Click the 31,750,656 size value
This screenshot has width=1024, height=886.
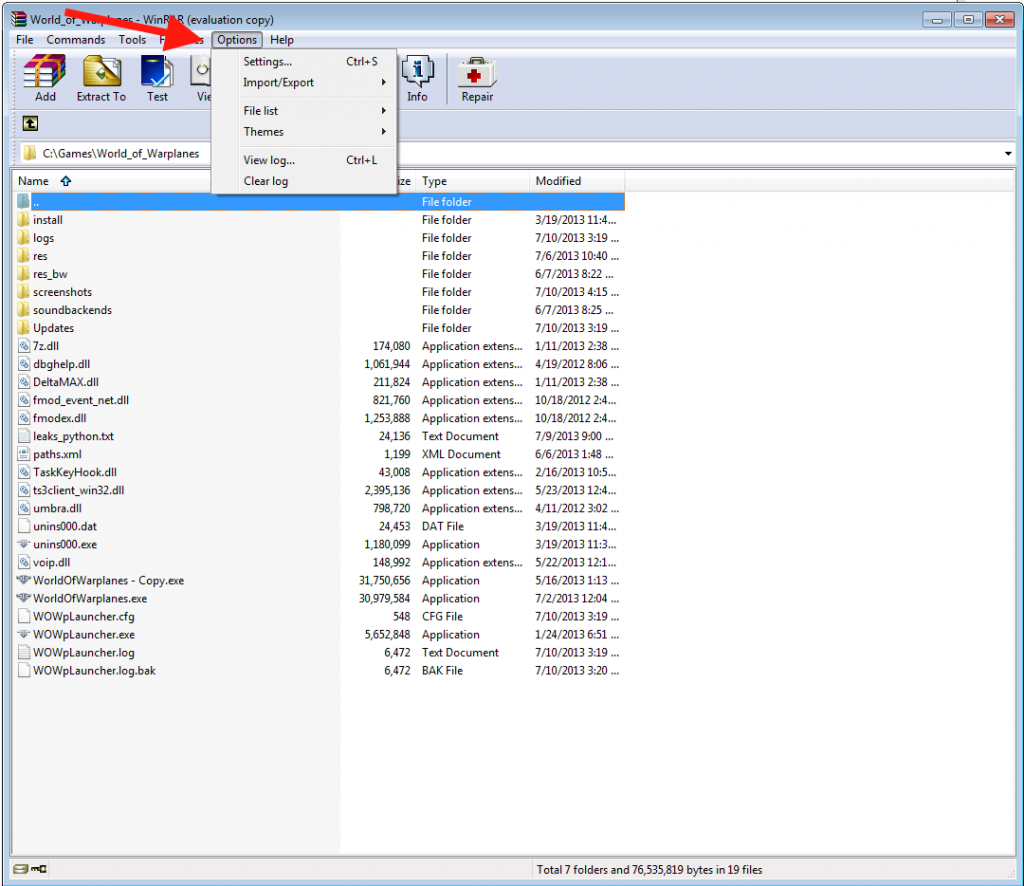coord(384,580)
